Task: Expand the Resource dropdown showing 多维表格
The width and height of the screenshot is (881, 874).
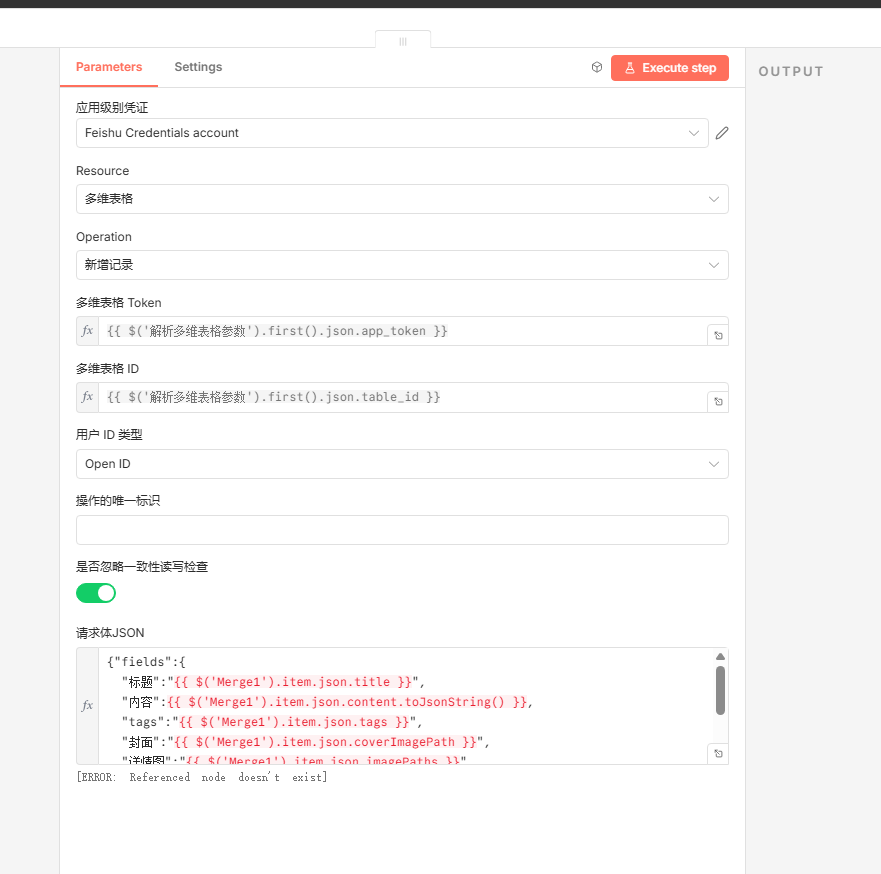Action: [x=402, y=199]
